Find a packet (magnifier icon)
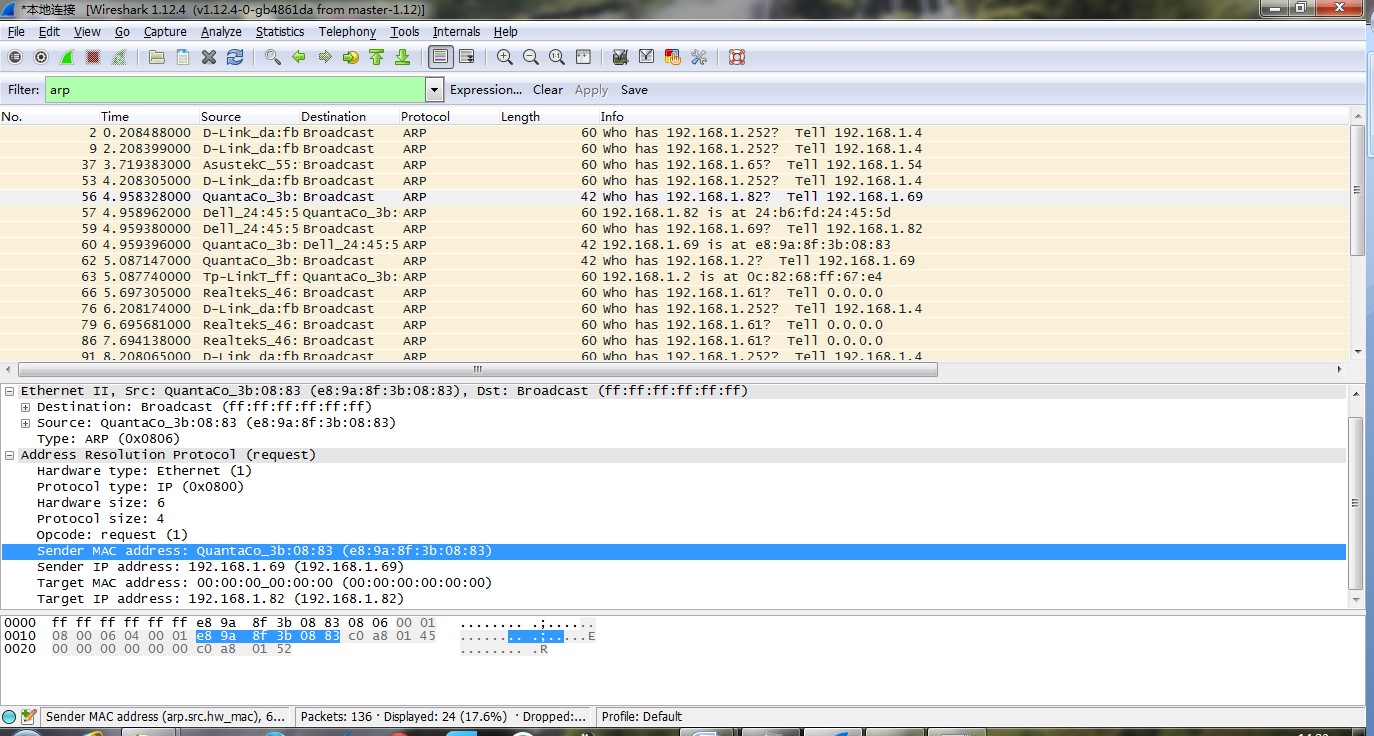The width and height of the screenshot is (1374, 736). (273, 57)
